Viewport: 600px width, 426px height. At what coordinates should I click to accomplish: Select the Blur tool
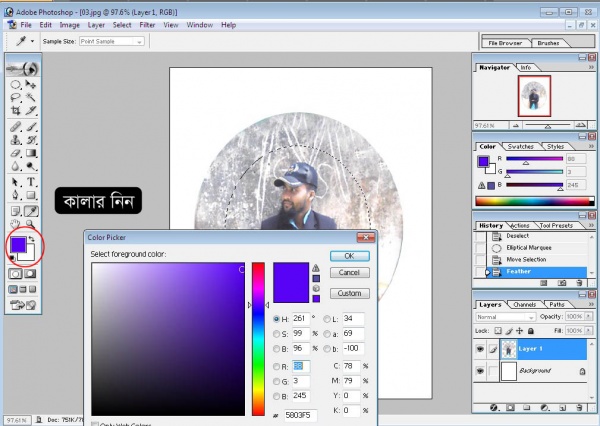(x=15, y=166)
